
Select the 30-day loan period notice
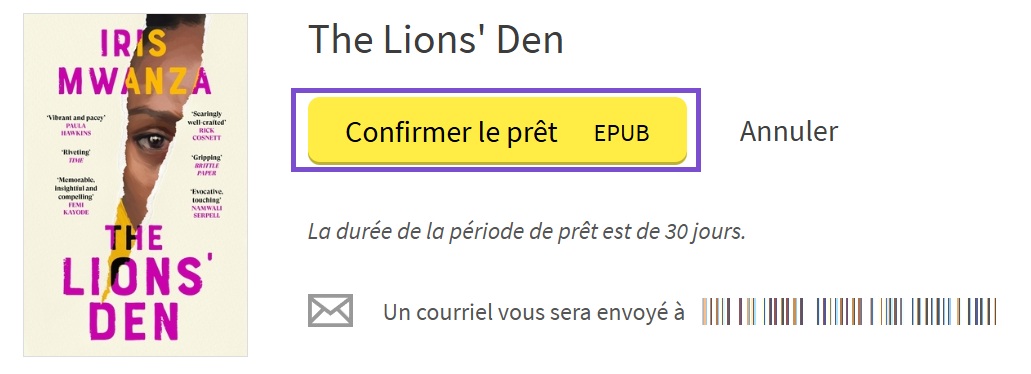coord(527,232)
